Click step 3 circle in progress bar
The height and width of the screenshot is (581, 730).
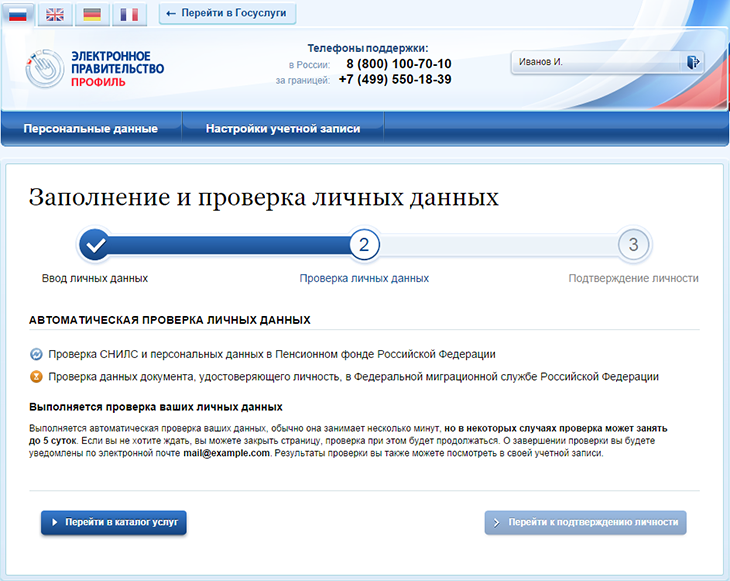[633, 244]
